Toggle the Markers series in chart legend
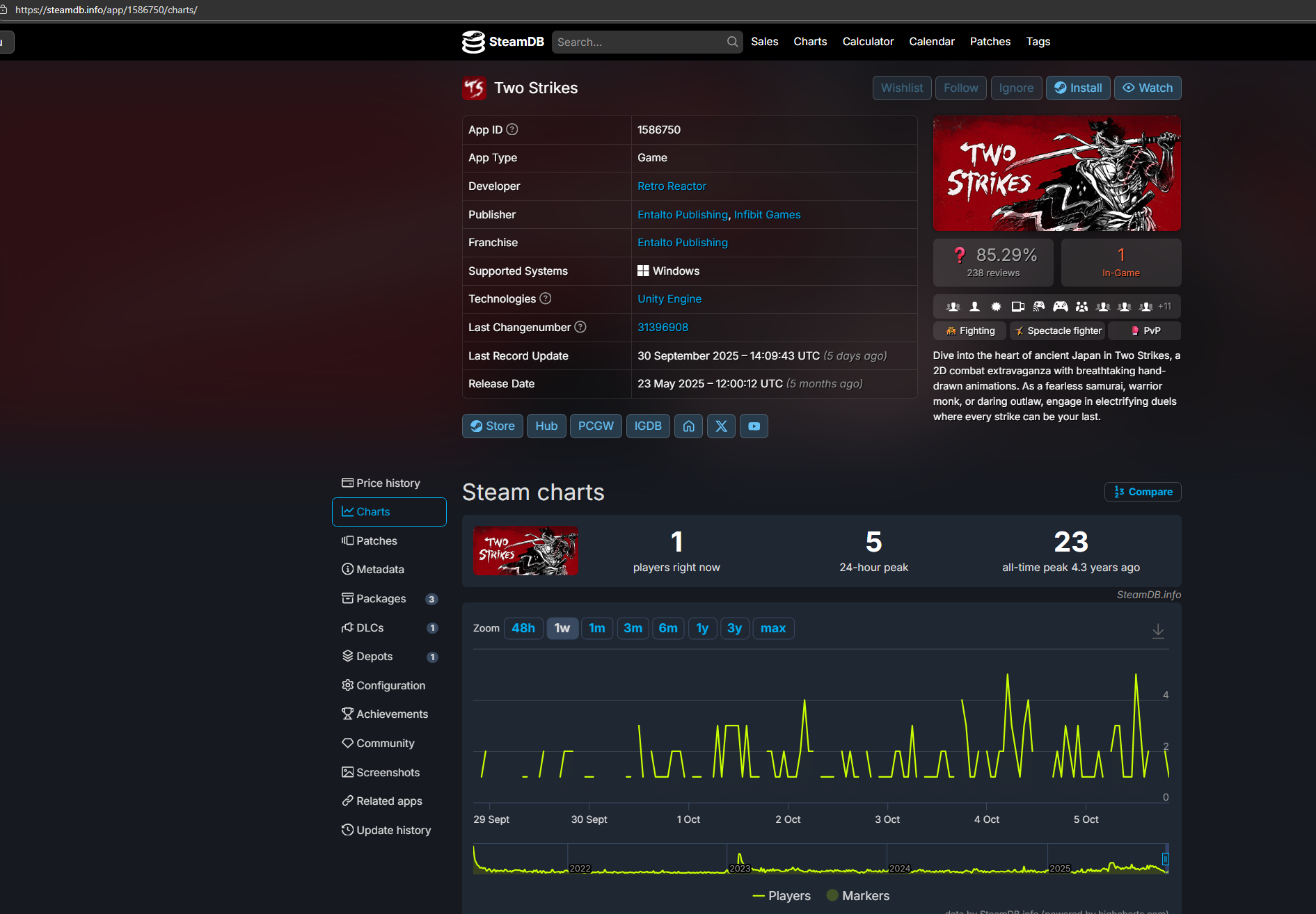 click(857, 896)
